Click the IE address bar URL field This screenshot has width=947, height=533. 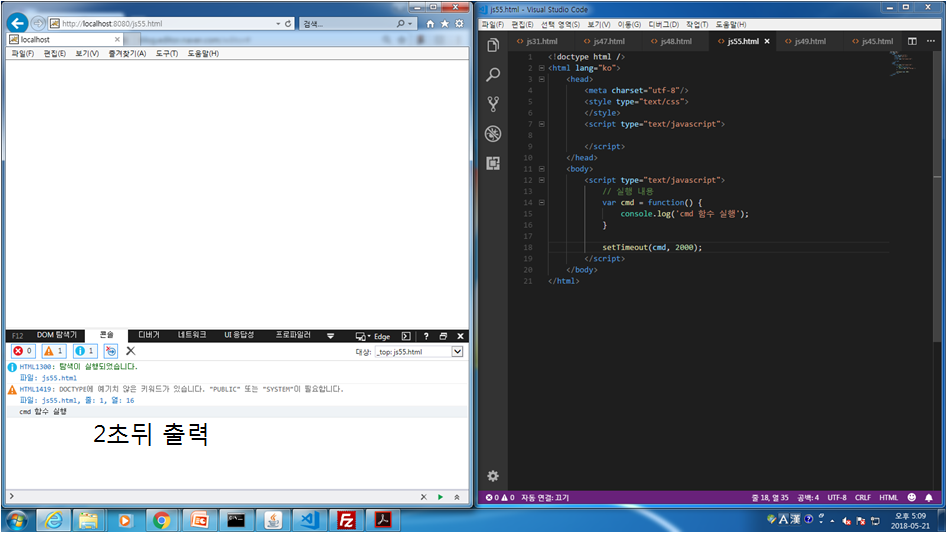[x=163, y=24]
